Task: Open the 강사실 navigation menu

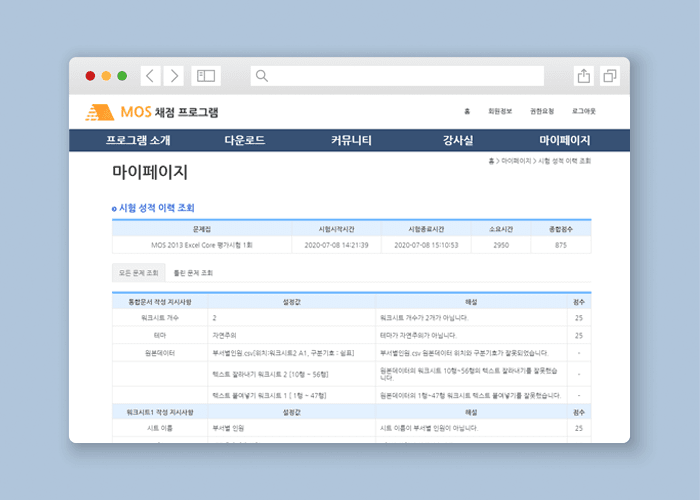Action: pyautogui.click(x=458, y=140)
